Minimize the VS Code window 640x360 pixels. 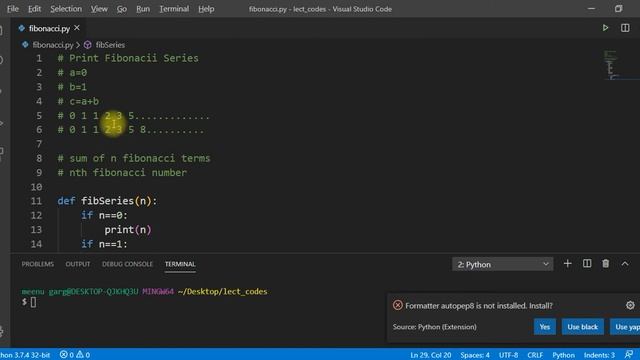[591, 9]
